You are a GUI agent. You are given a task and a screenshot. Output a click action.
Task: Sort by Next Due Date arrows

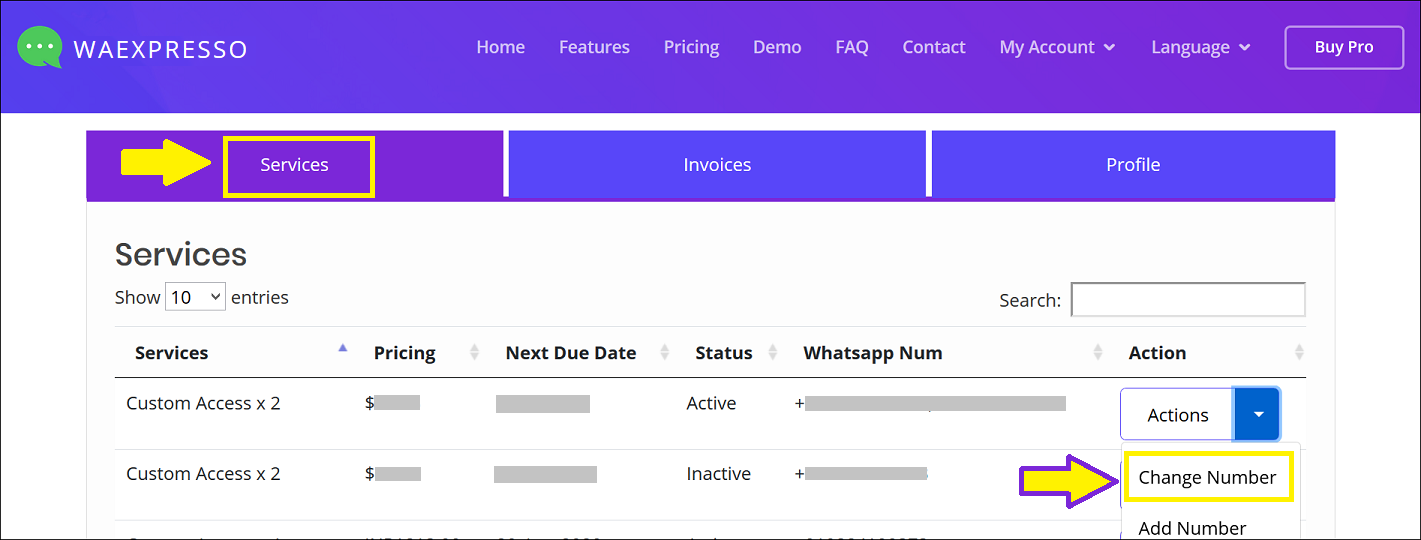[665, 352]
